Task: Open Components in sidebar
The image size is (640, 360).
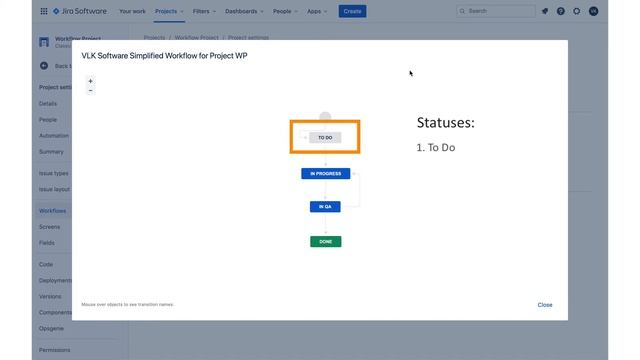Action: coord(55,312)
